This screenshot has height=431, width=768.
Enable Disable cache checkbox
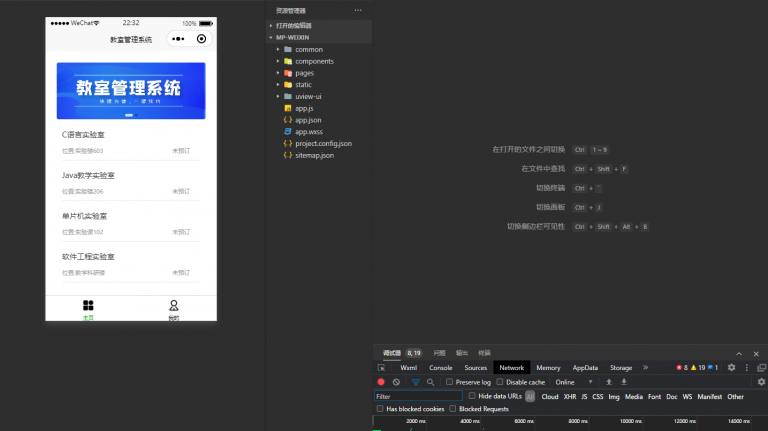[x=500, y=382]
